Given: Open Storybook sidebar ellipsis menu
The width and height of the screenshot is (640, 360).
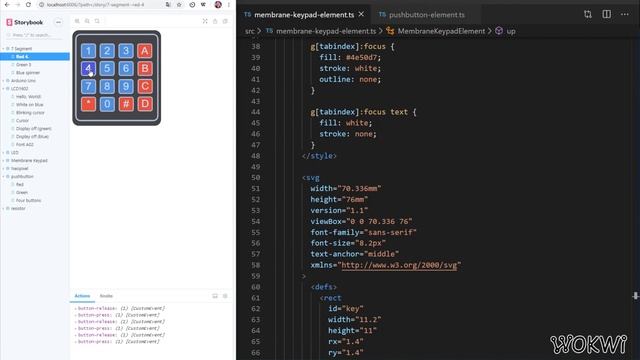Looking at the screenshot, I should (58, 22).
